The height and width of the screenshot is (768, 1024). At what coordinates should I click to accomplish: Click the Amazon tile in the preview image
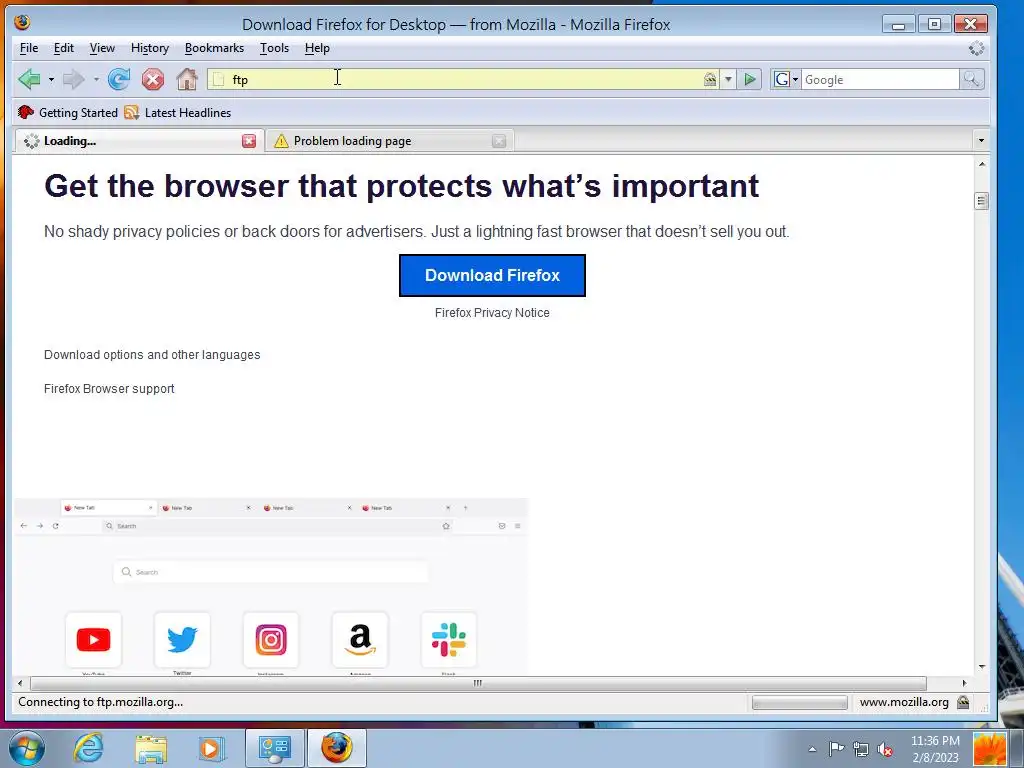[x=360, y=639]
